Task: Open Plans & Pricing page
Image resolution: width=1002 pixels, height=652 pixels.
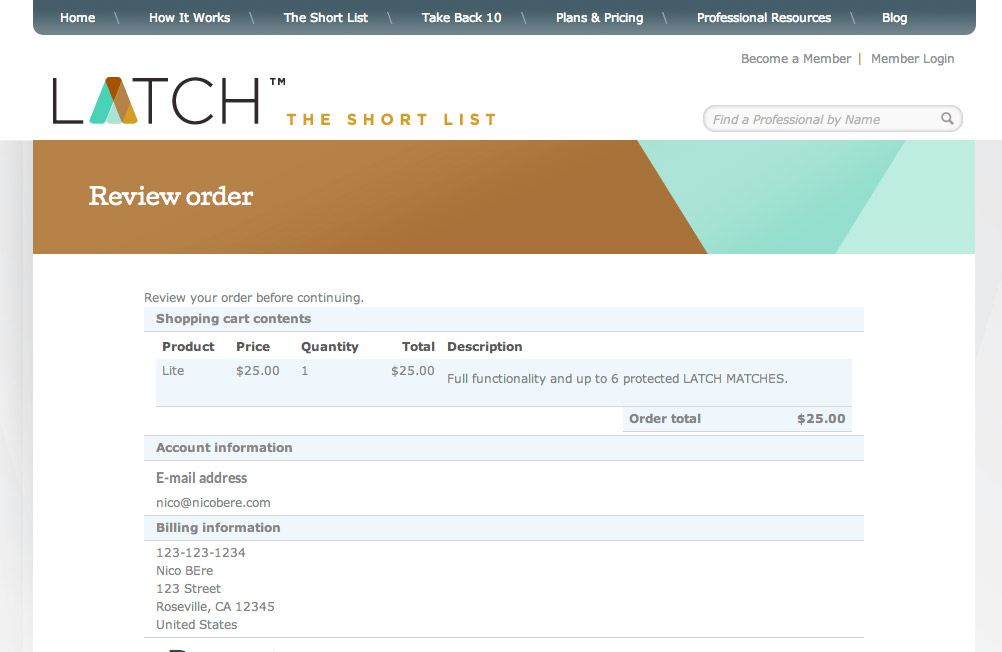Action: tap(599, 18)
